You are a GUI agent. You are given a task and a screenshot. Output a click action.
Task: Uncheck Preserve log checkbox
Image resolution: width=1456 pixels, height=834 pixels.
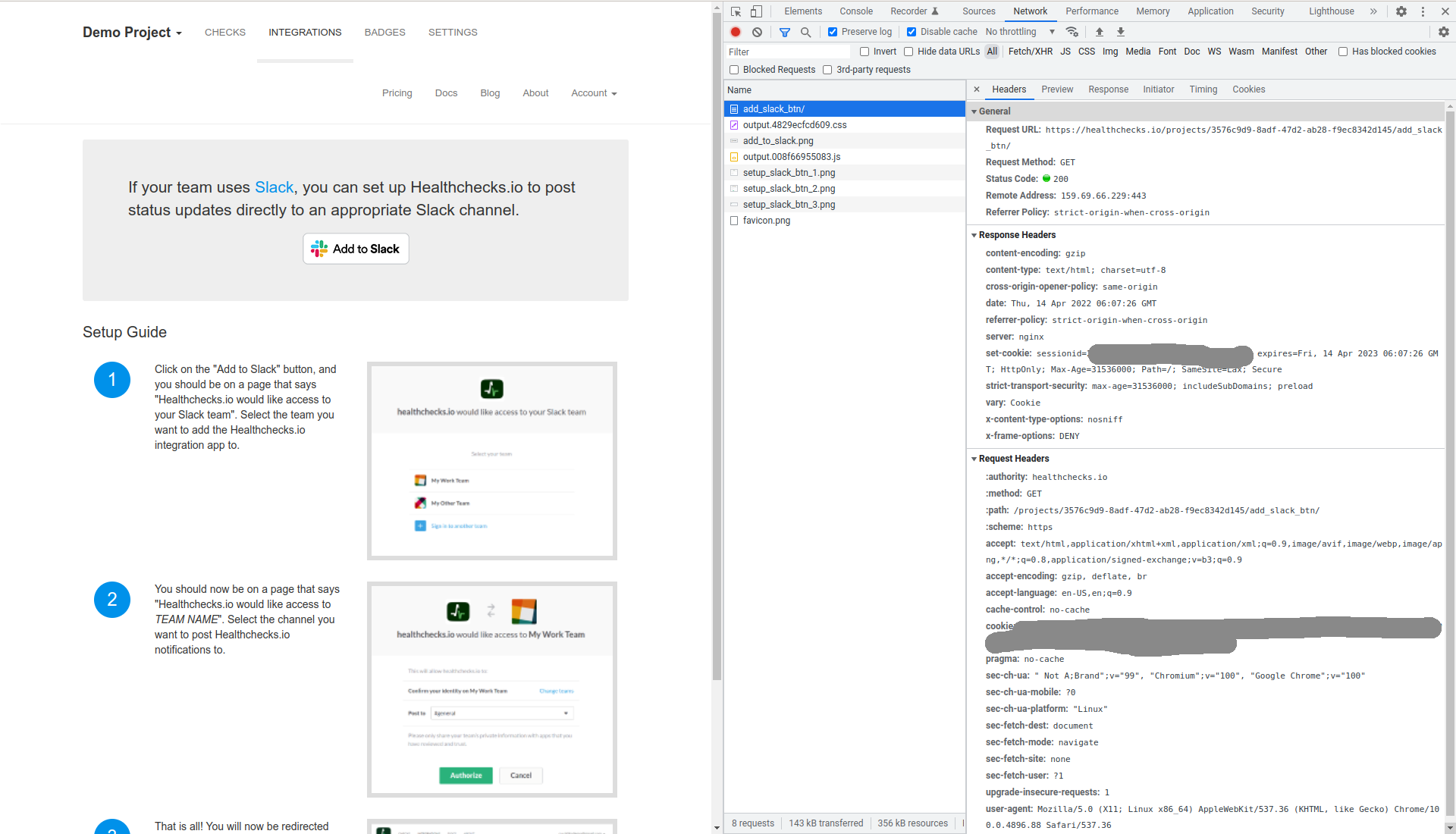[x=833, y=32]
